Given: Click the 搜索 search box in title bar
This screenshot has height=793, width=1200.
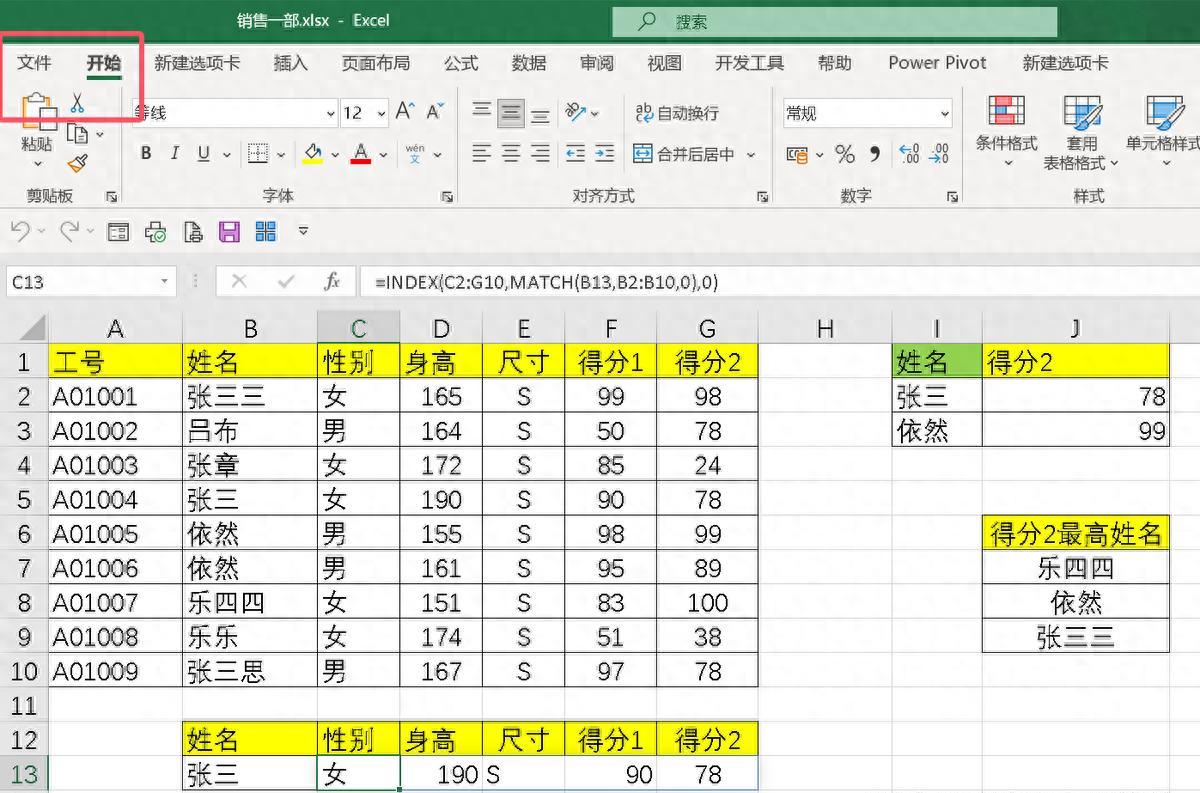Looking at the screenshot, I should click(835, 21).
